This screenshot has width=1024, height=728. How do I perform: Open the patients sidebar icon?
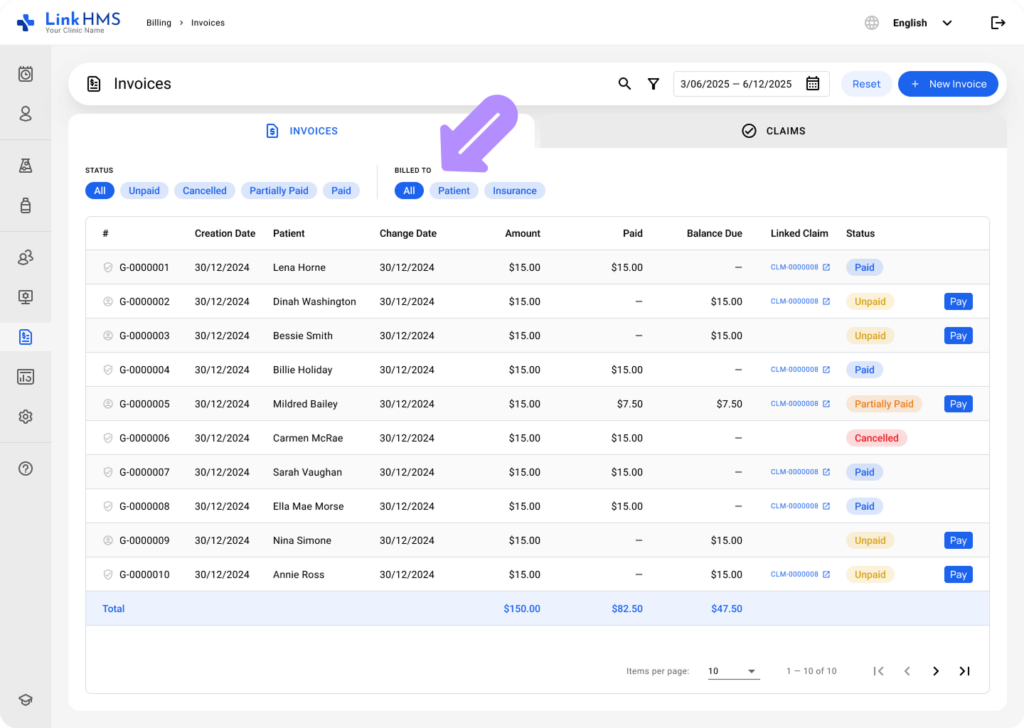(x=25, y=114)
